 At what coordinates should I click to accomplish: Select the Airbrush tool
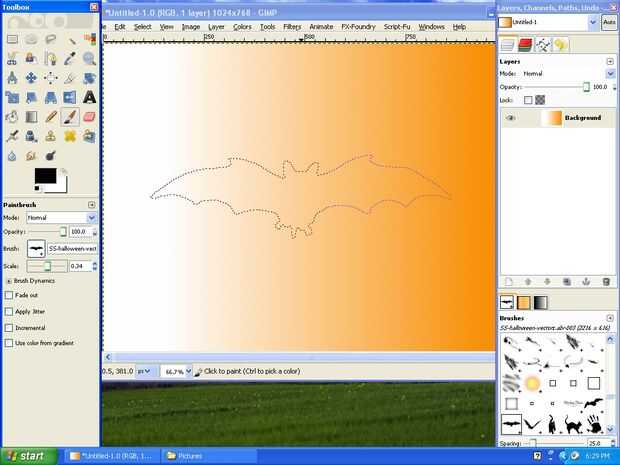12,136
